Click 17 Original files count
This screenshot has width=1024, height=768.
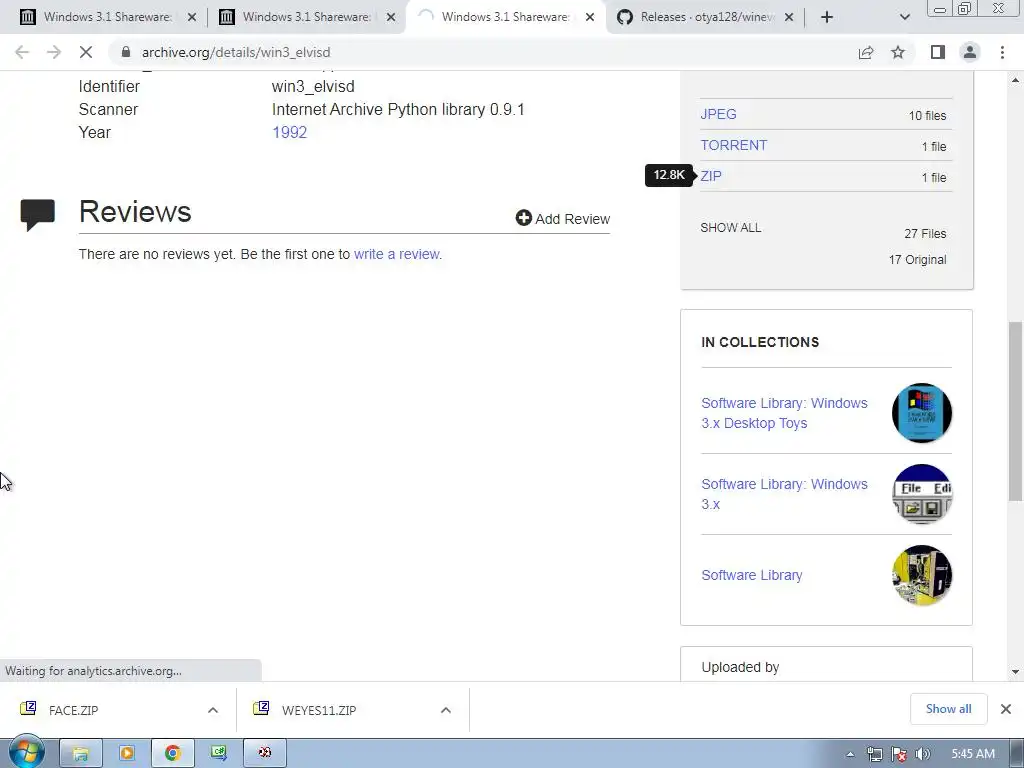click(x=917, y=260)
